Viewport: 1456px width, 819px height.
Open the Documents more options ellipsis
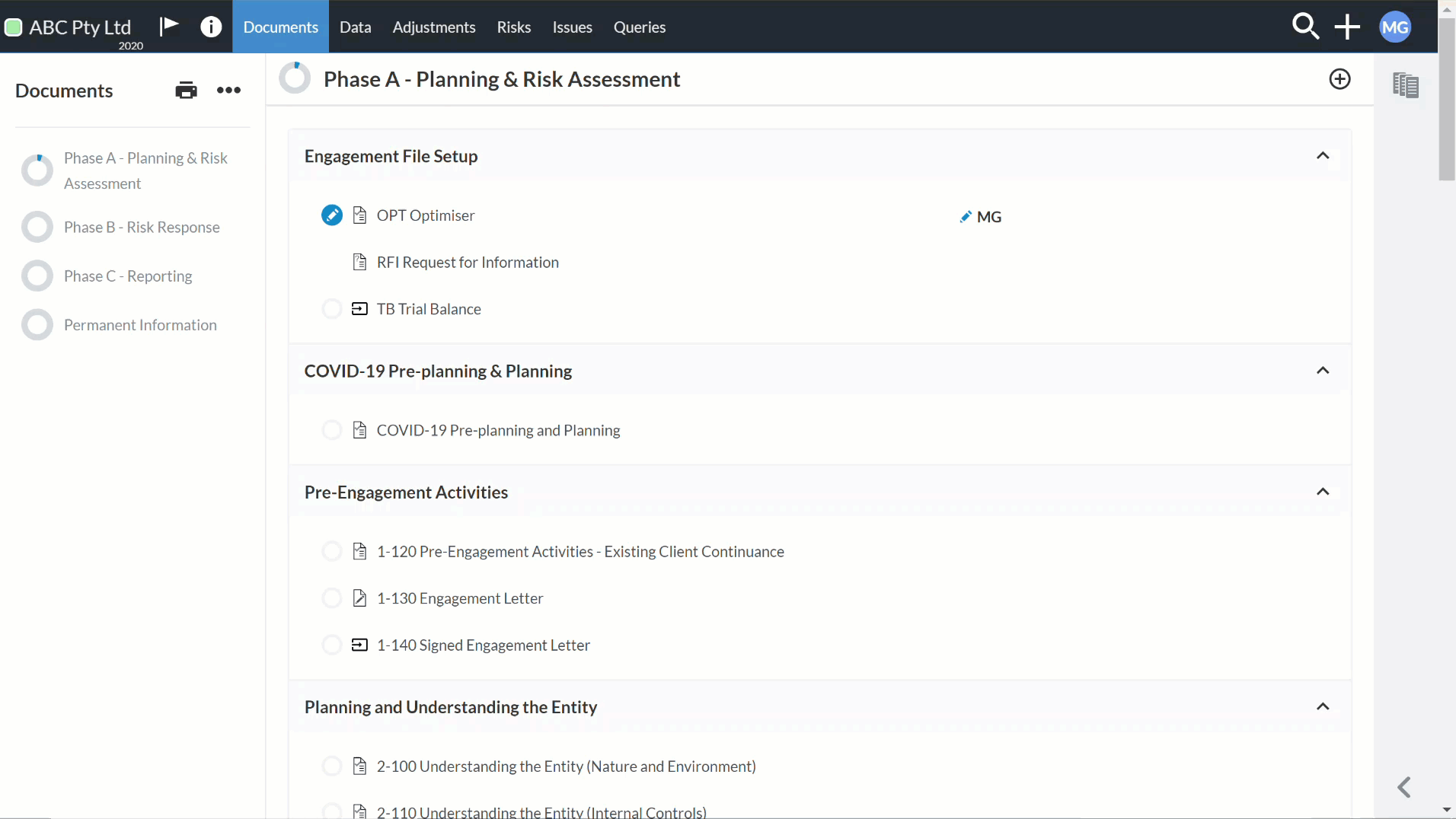(x=228, y=91)
